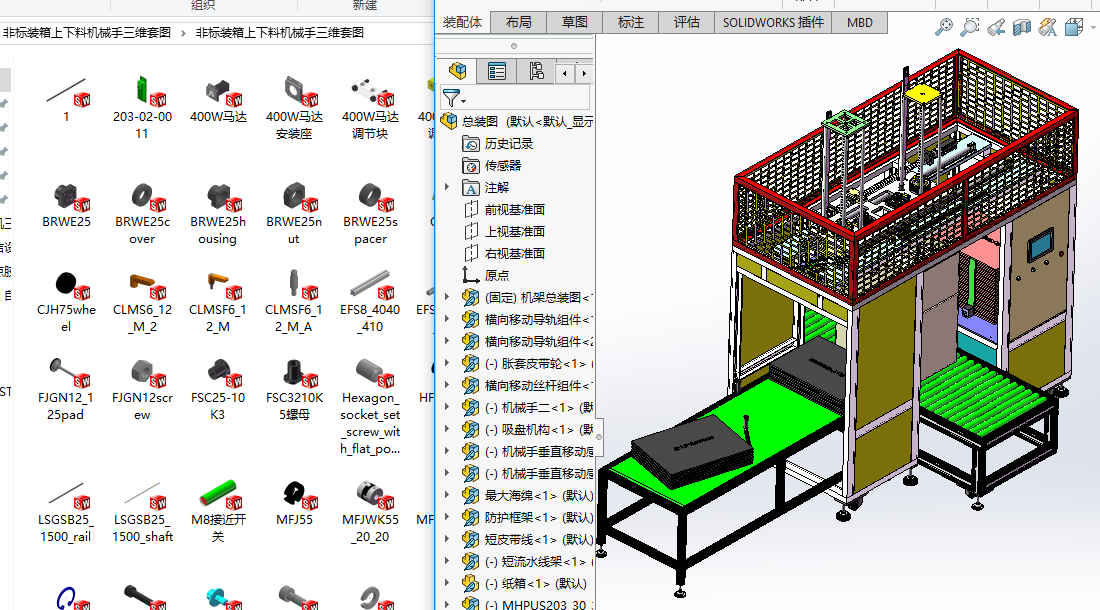The height and width of the screenshot is (610, 1100).
Task: Select BRWE25 part file
Action: click(x=66, y=205)
